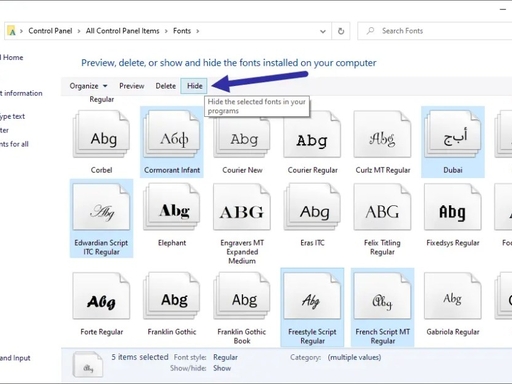Select the Elephant font icon
Viewport: 512px width, 384px height.
172,207
